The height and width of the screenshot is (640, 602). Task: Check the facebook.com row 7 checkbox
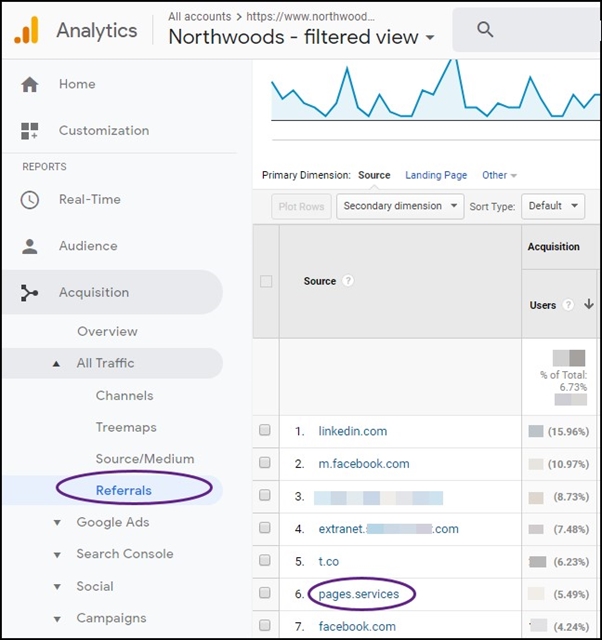click(x=265, y=625)
